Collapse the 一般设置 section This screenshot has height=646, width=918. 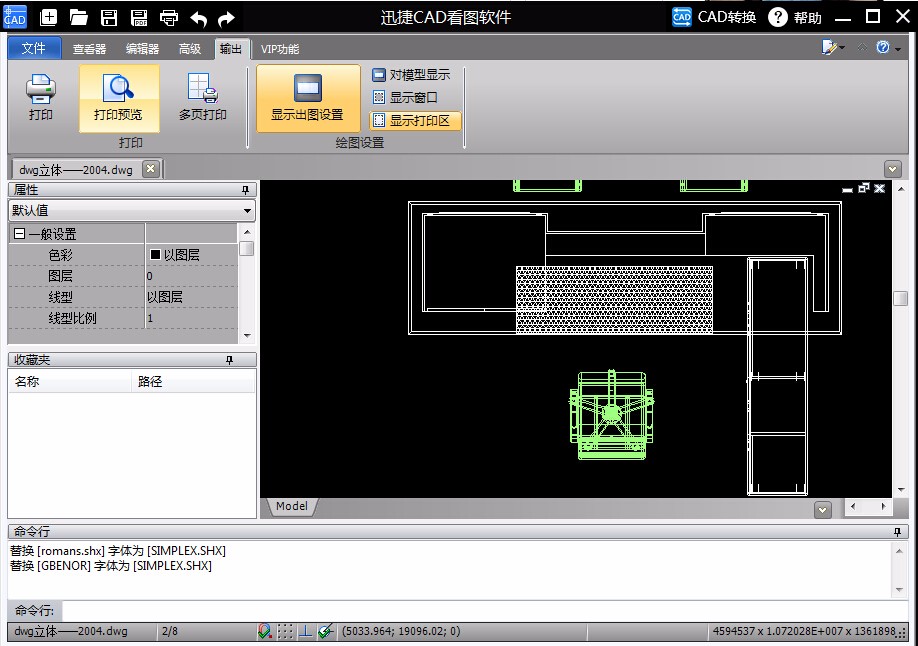tap(19, 234)
